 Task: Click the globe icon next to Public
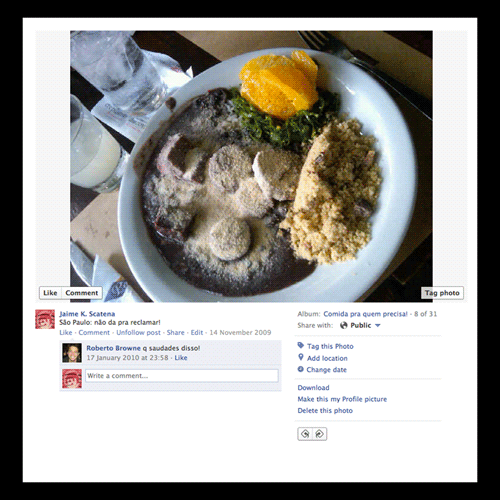click(x=344, y=325)
